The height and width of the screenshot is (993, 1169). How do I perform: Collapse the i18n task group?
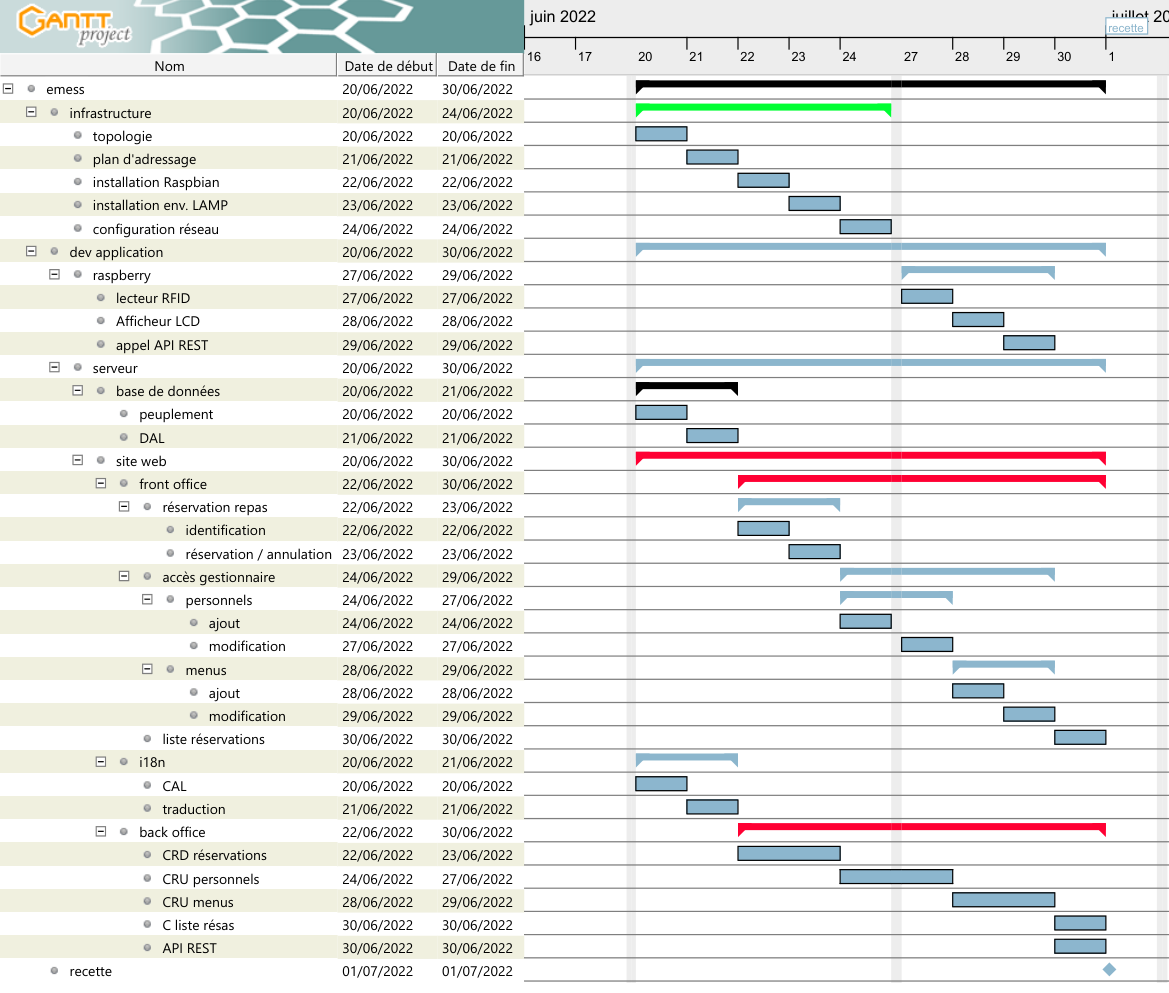[101, 762]
